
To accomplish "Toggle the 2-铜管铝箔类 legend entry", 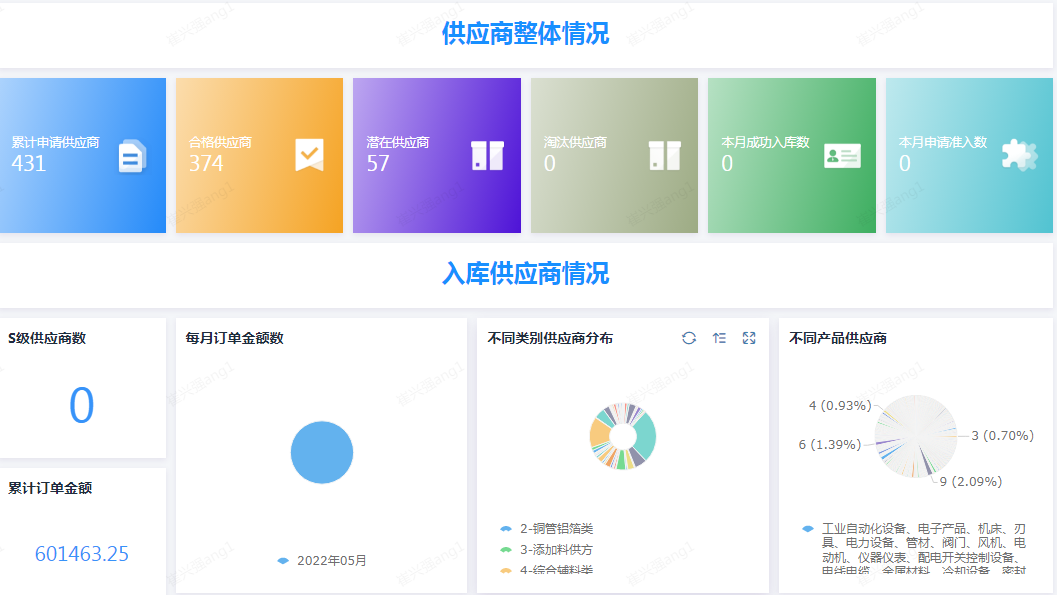I will pyautogui.click(x=546, y=529).
